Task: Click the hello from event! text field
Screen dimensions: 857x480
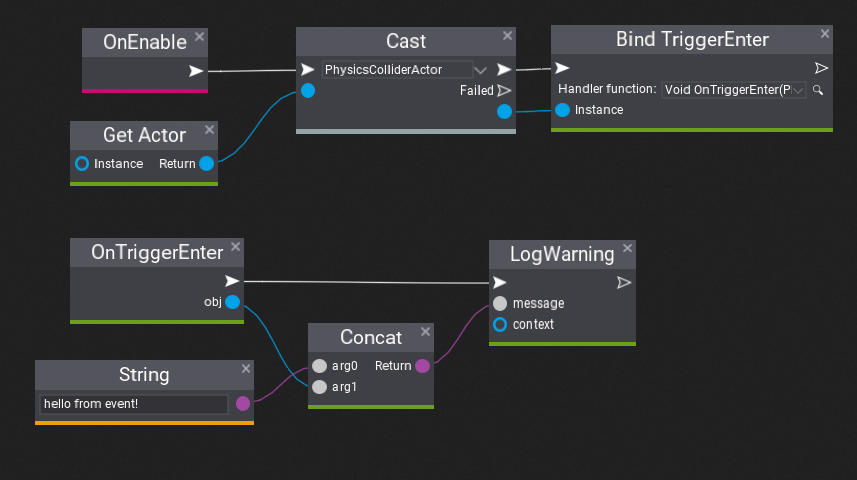Action: tap(133, 404)
